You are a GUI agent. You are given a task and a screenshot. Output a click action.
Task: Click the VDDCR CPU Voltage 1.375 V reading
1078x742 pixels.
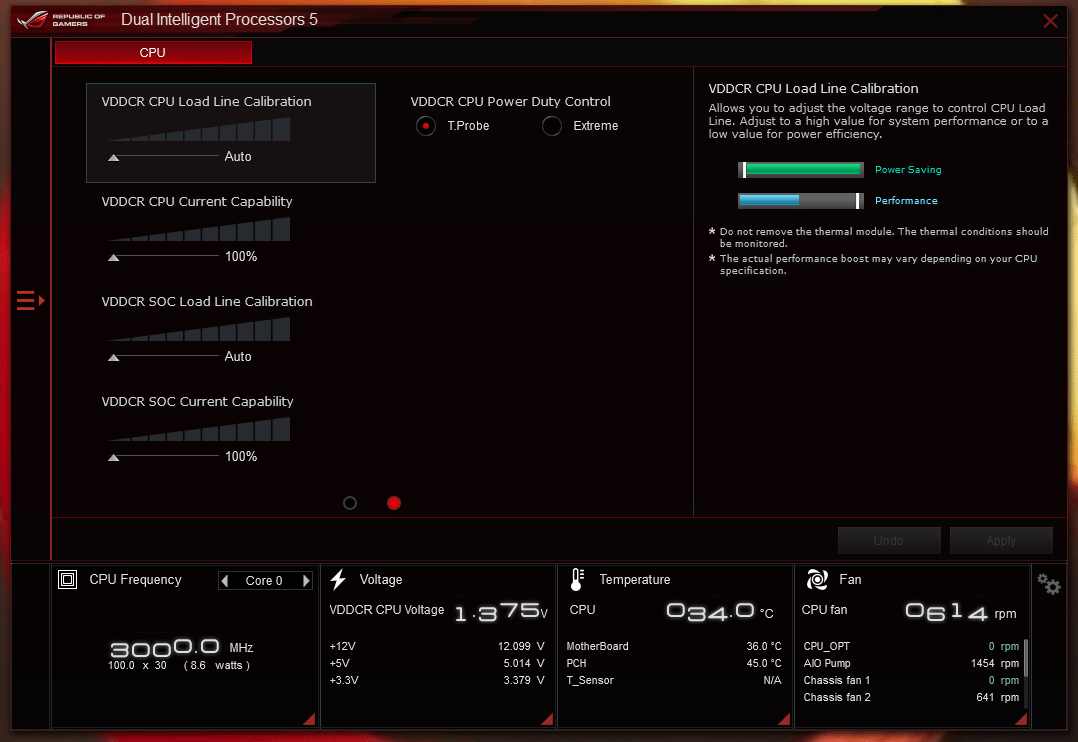pos(500,611)
